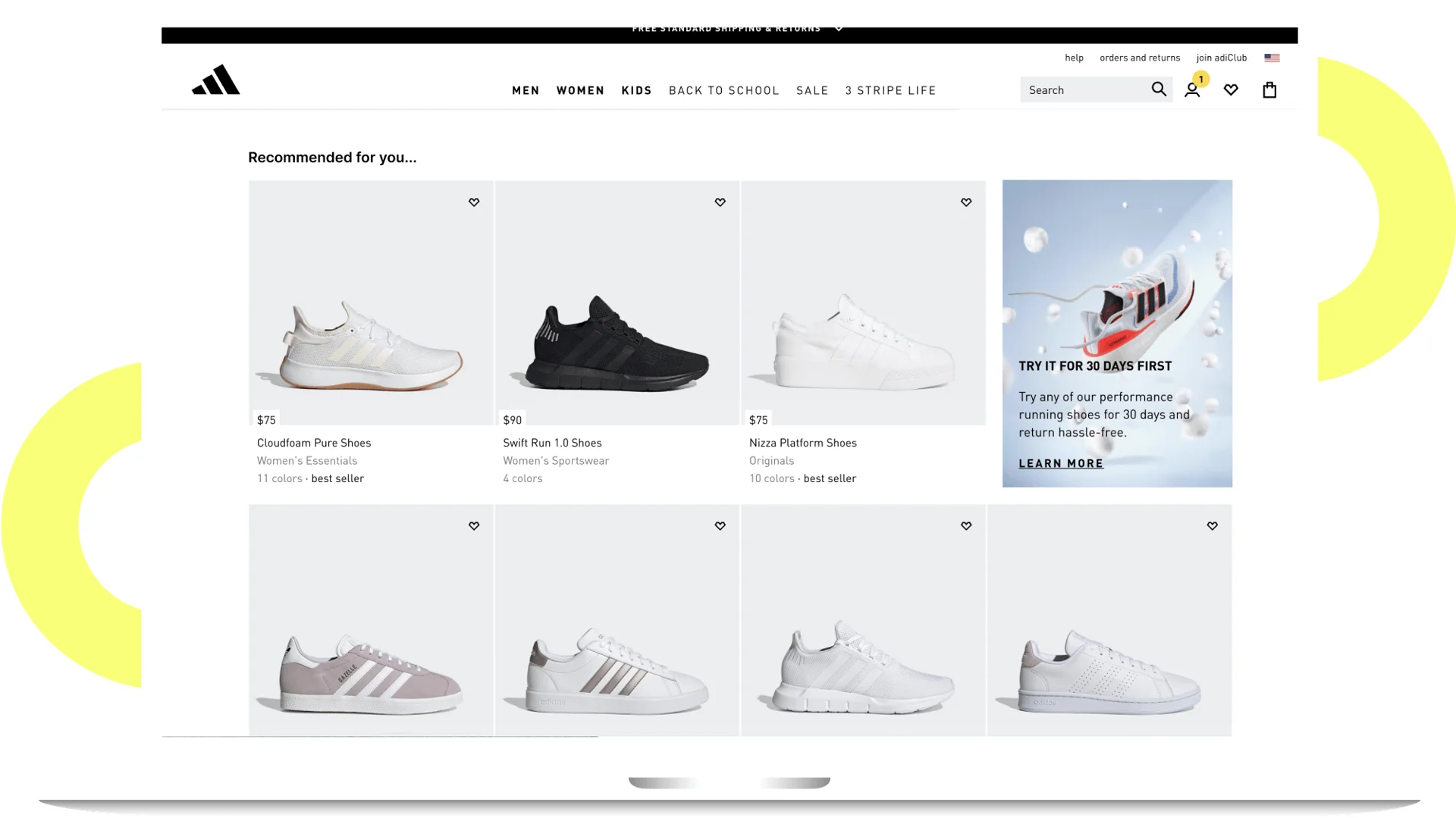Click the 11 colors label
Image resolution: width=1456 pixels, height=818 pixels.
click(279, 478)
